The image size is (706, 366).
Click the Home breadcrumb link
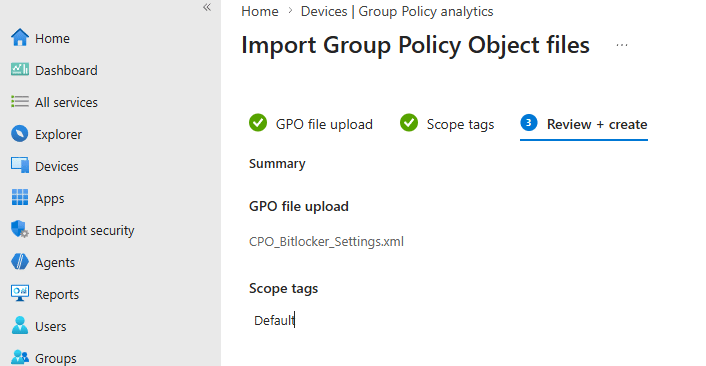(260, 11)
